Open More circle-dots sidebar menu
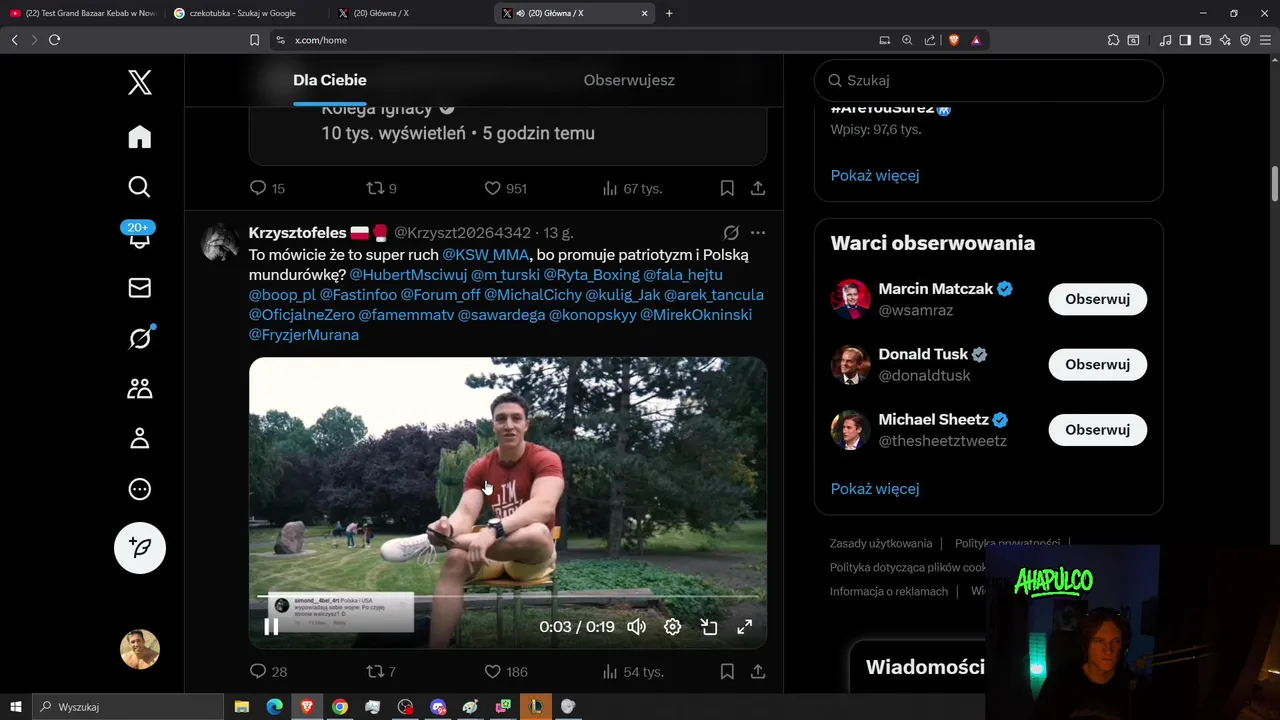Image resolution: width=1280 pixels, height=720 pixels. click(x=140, y=490)
